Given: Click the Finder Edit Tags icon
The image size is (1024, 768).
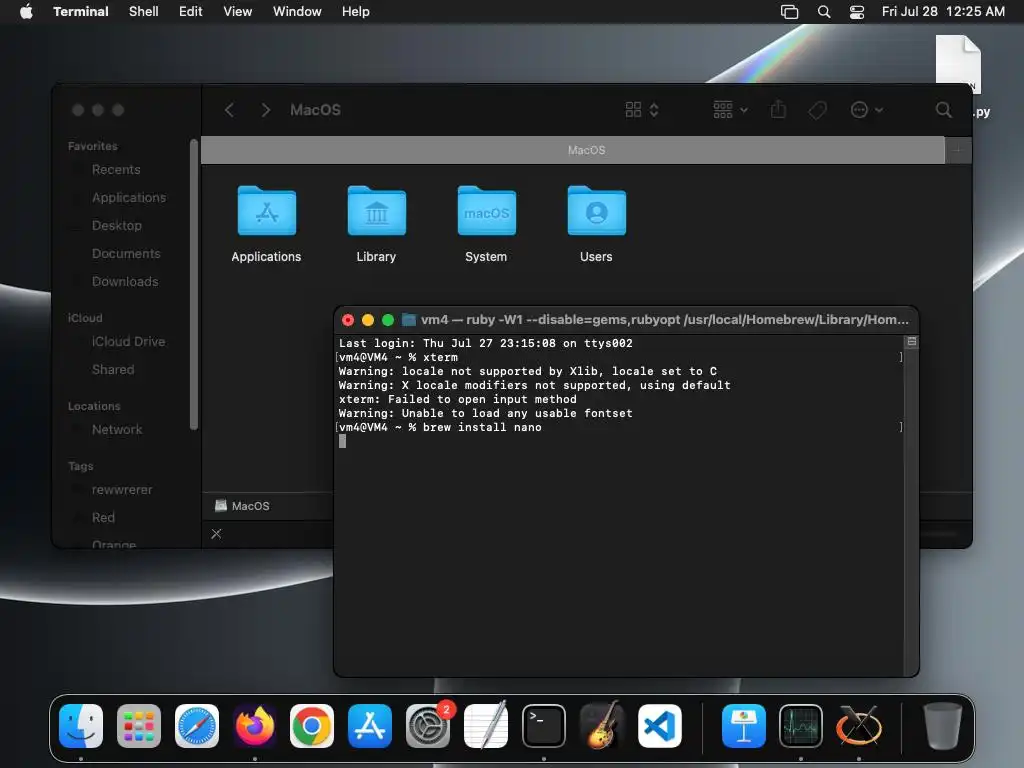Looking at the screenshot, I should [x=817, y=110].
